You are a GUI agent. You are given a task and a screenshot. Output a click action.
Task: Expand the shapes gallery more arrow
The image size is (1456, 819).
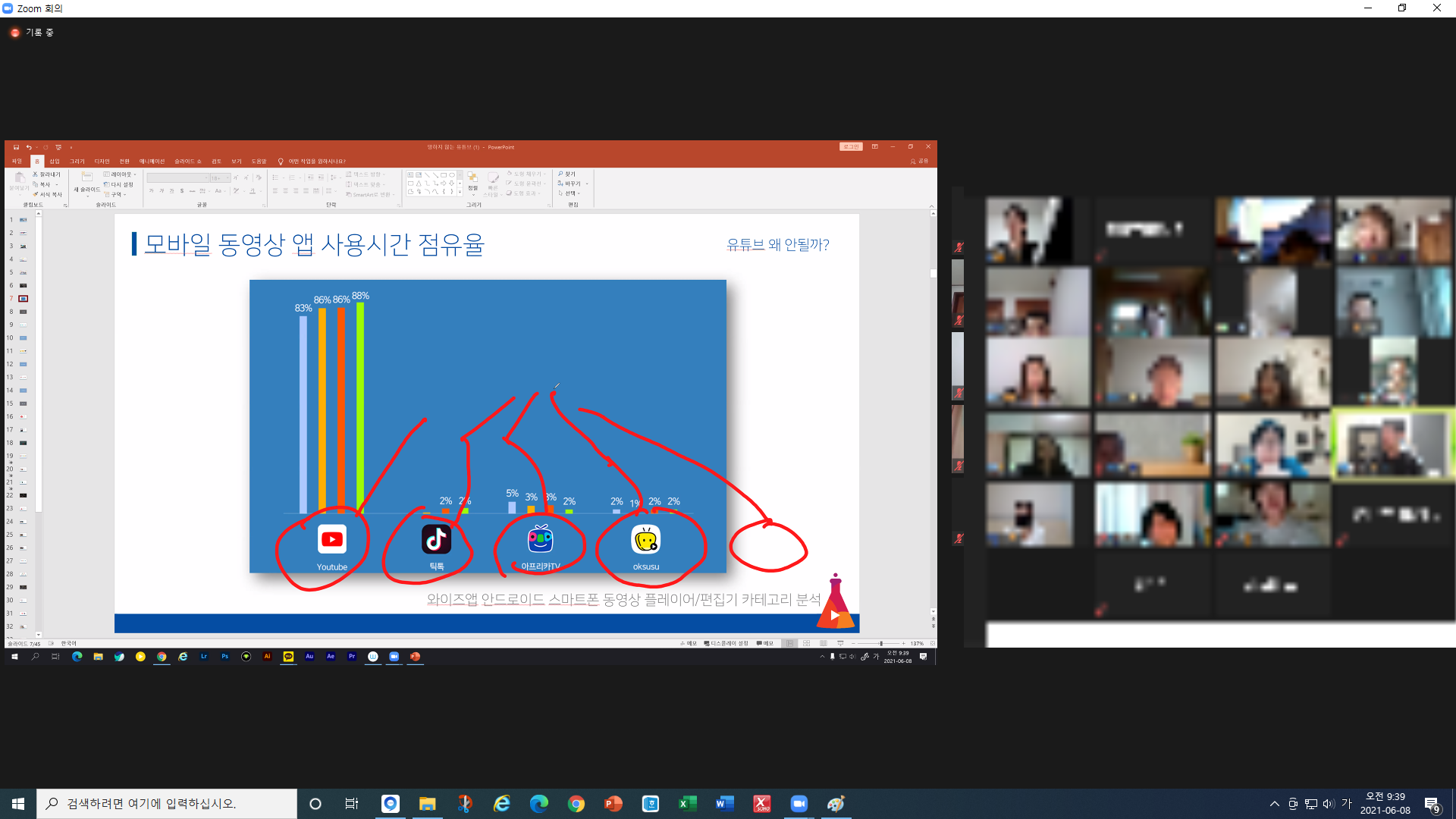click(460, 193)
